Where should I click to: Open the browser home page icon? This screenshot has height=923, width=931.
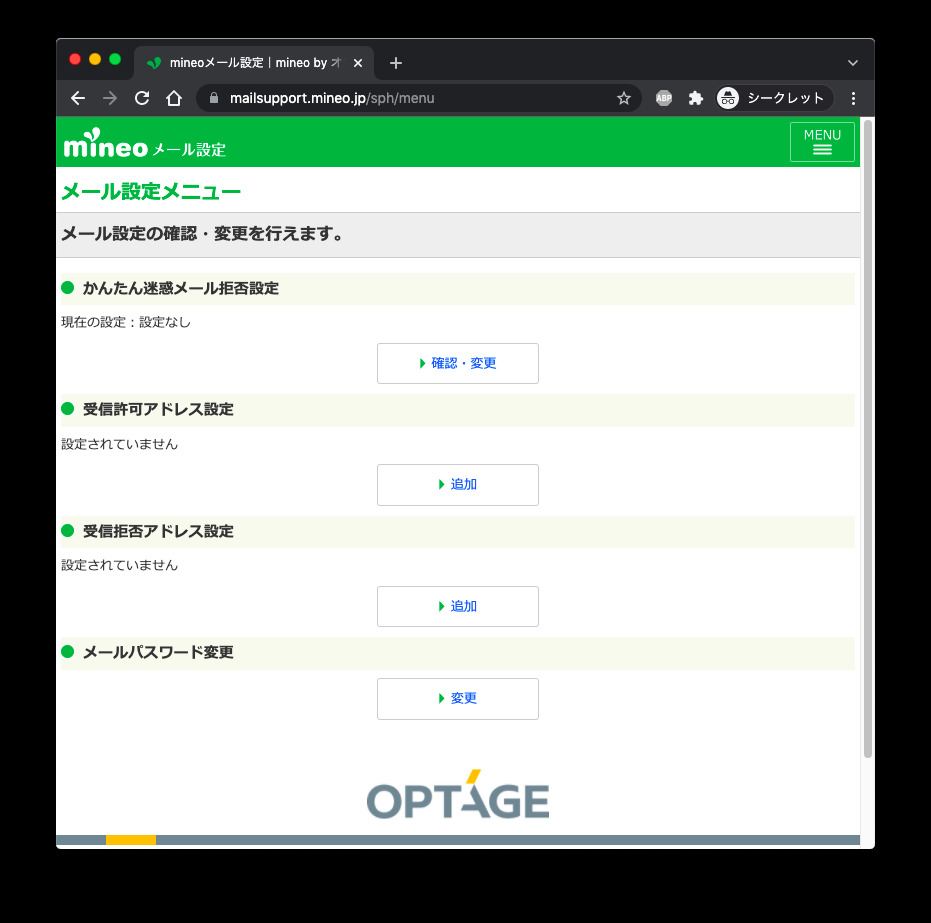(174, 98)
